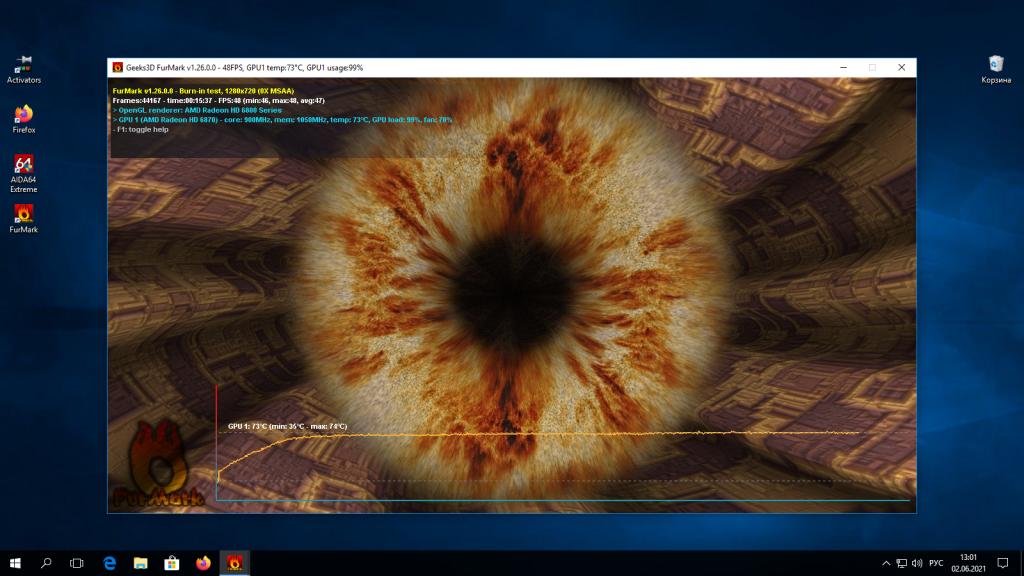Viewport: 1024px width, 576px height.
Task: Open the volume control in tray
Action: click(x=916, y=563)
